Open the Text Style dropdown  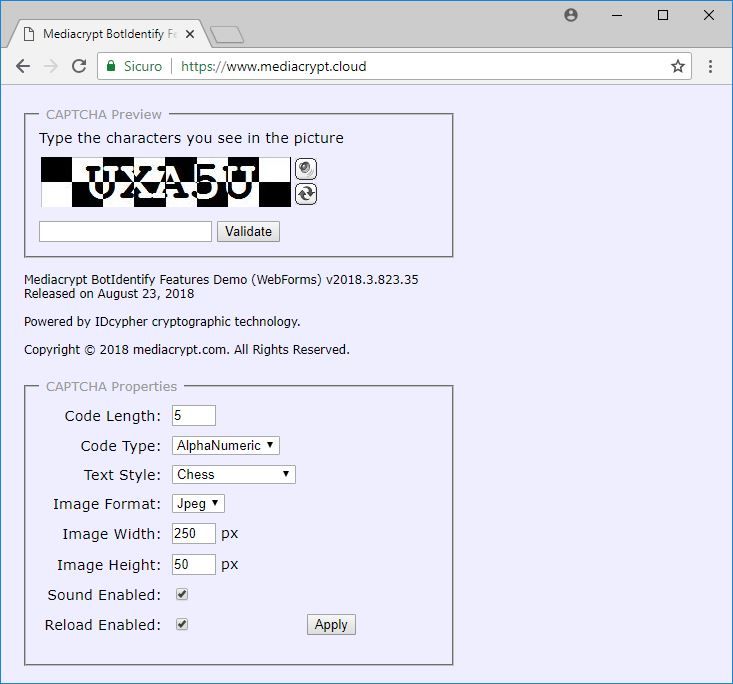(x=234, y=475)
